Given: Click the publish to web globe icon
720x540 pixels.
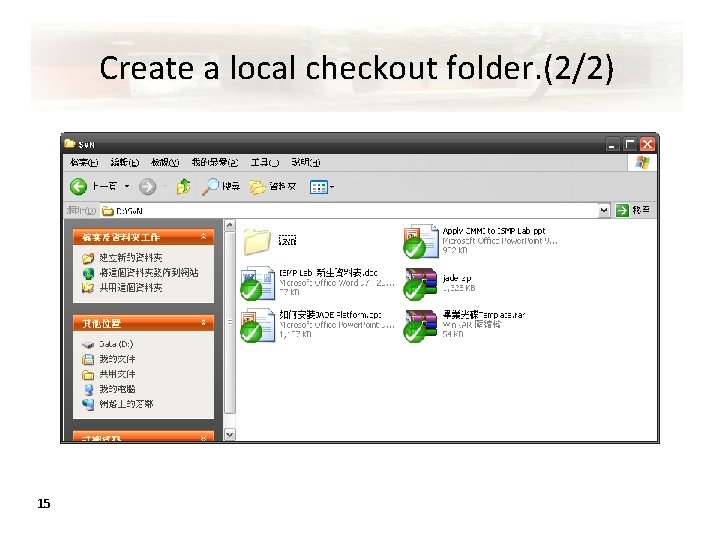Looking at the screenshot, I should [88, 273].
